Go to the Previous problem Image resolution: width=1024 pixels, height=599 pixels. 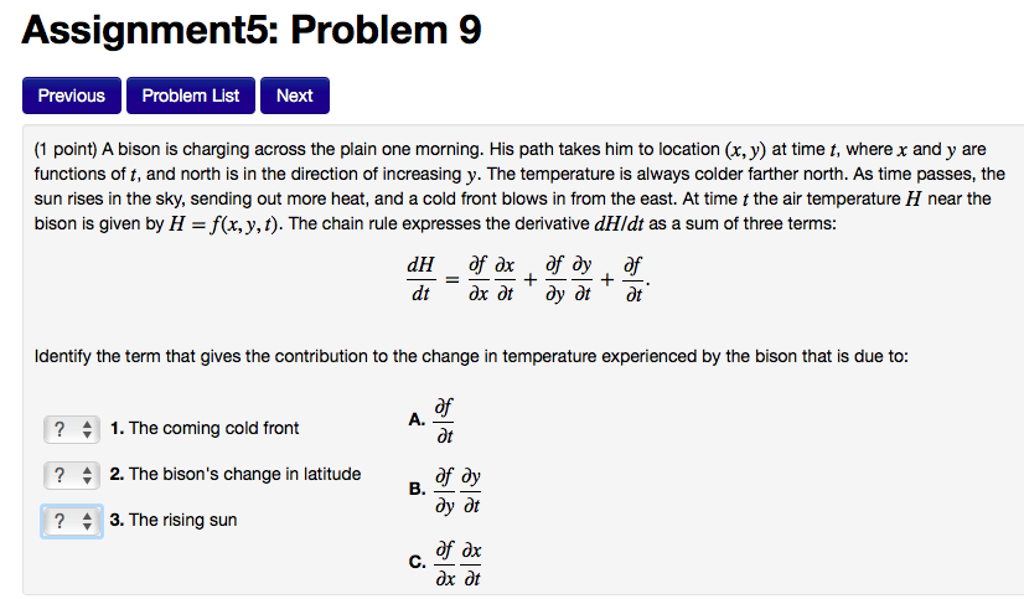[71, 95]
